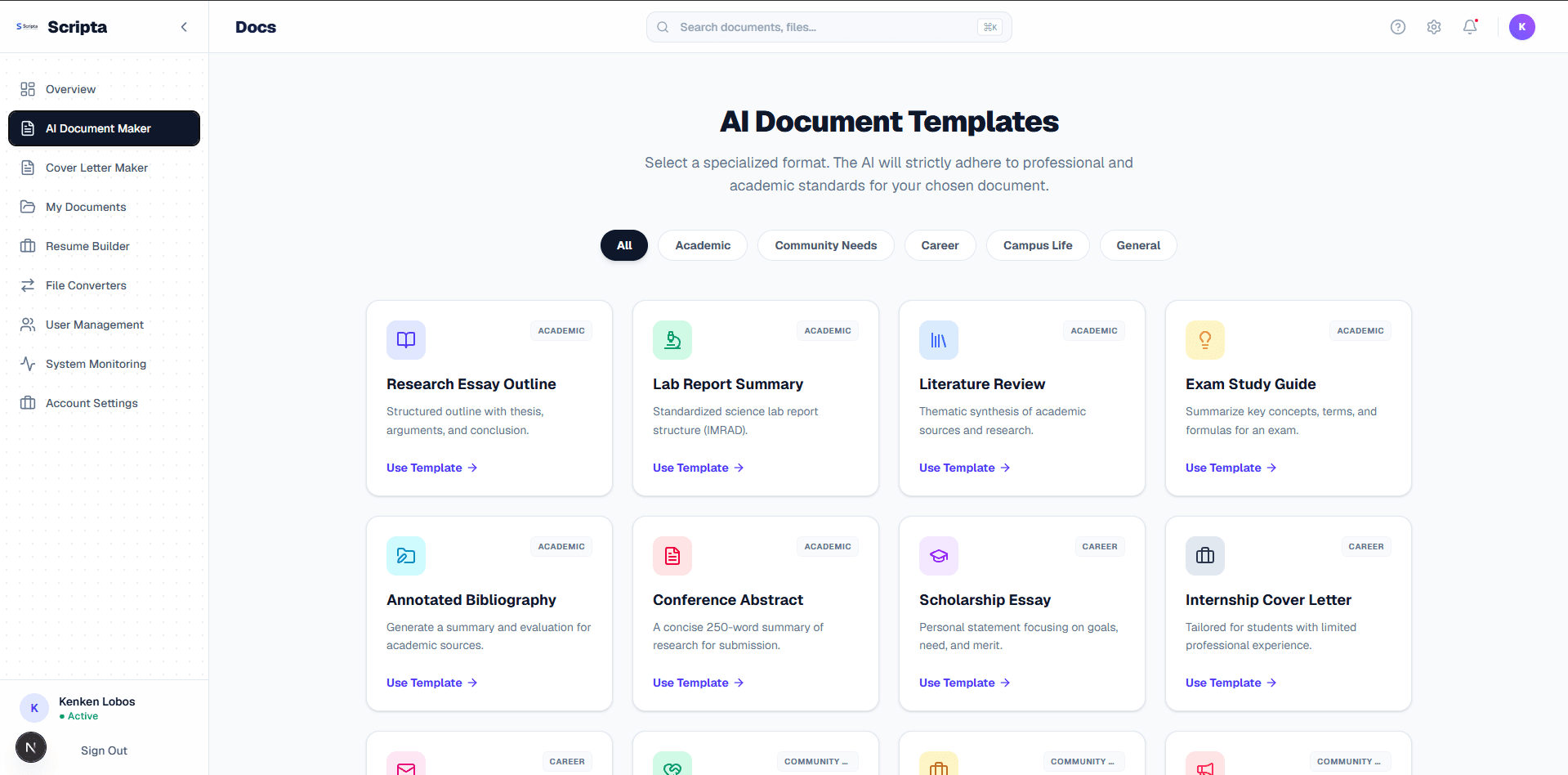
Task: Click Sign Out
Action: pos(104,750)
